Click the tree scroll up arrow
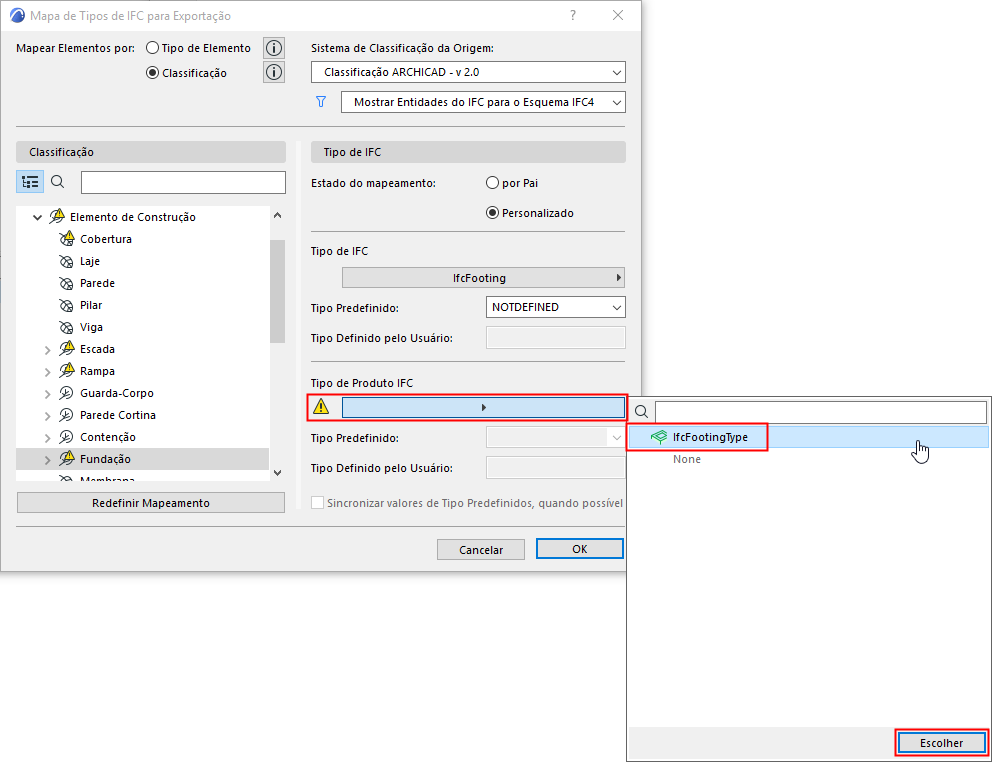 click(277, 215)
